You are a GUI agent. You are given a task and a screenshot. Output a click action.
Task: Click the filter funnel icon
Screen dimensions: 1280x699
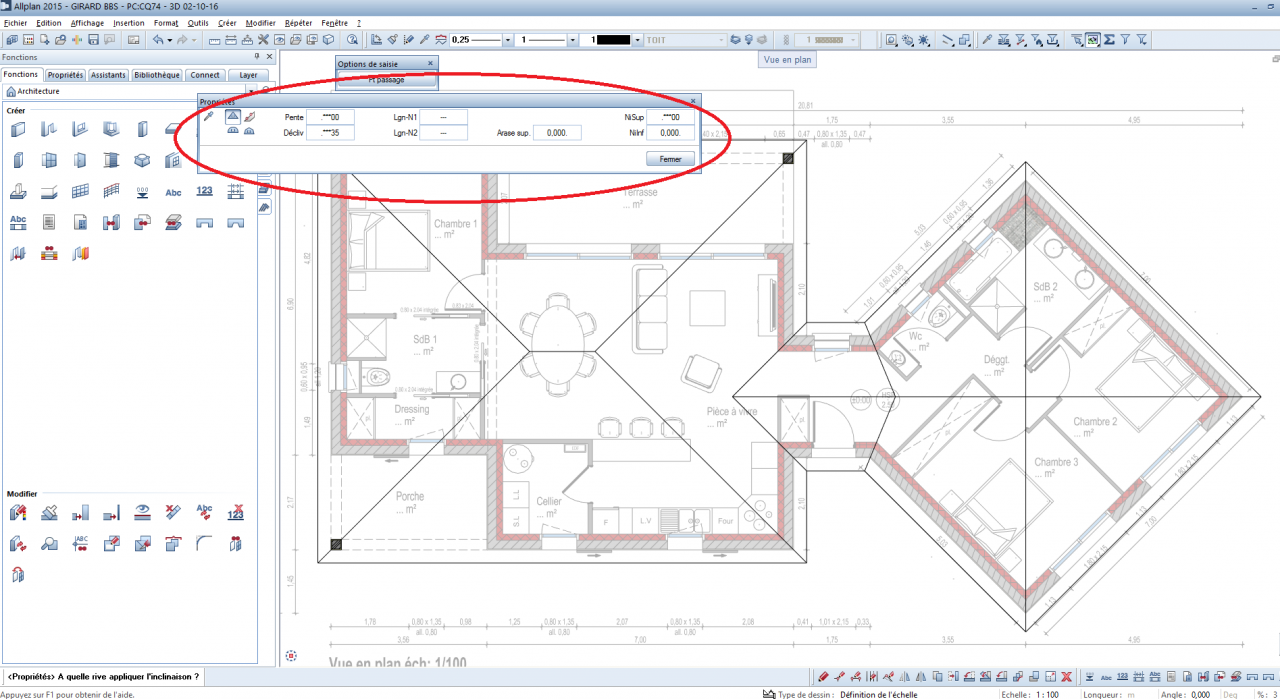click(x=1125, y=39)
